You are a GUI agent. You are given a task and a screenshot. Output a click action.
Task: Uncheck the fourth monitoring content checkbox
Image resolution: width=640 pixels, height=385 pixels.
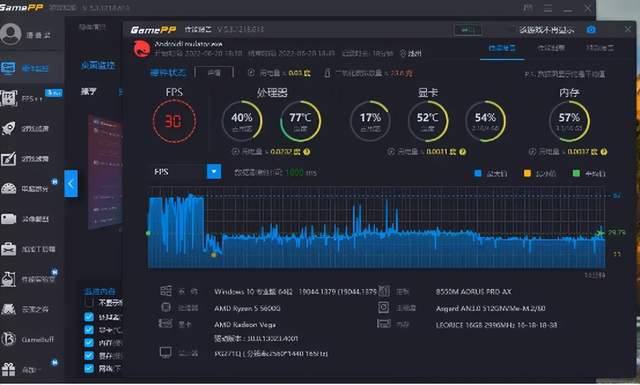click(89, 343)
